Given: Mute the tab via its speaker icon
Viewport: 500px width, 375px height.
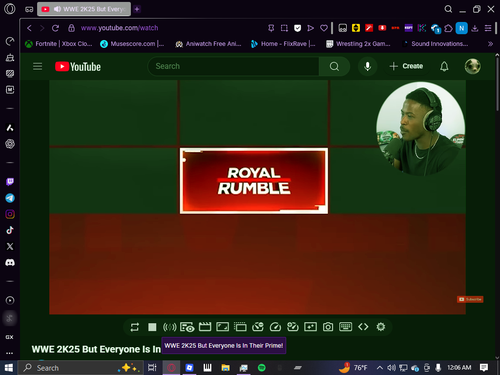Looking at the screenshot, I should pos(57,9).
